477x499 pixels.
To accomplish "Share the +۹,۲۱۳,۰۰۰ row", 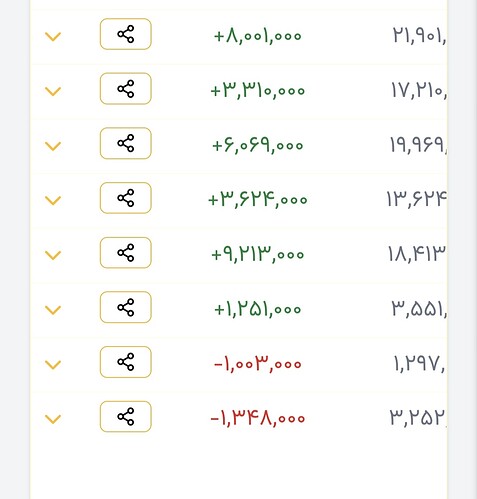I will click(126, 253).
